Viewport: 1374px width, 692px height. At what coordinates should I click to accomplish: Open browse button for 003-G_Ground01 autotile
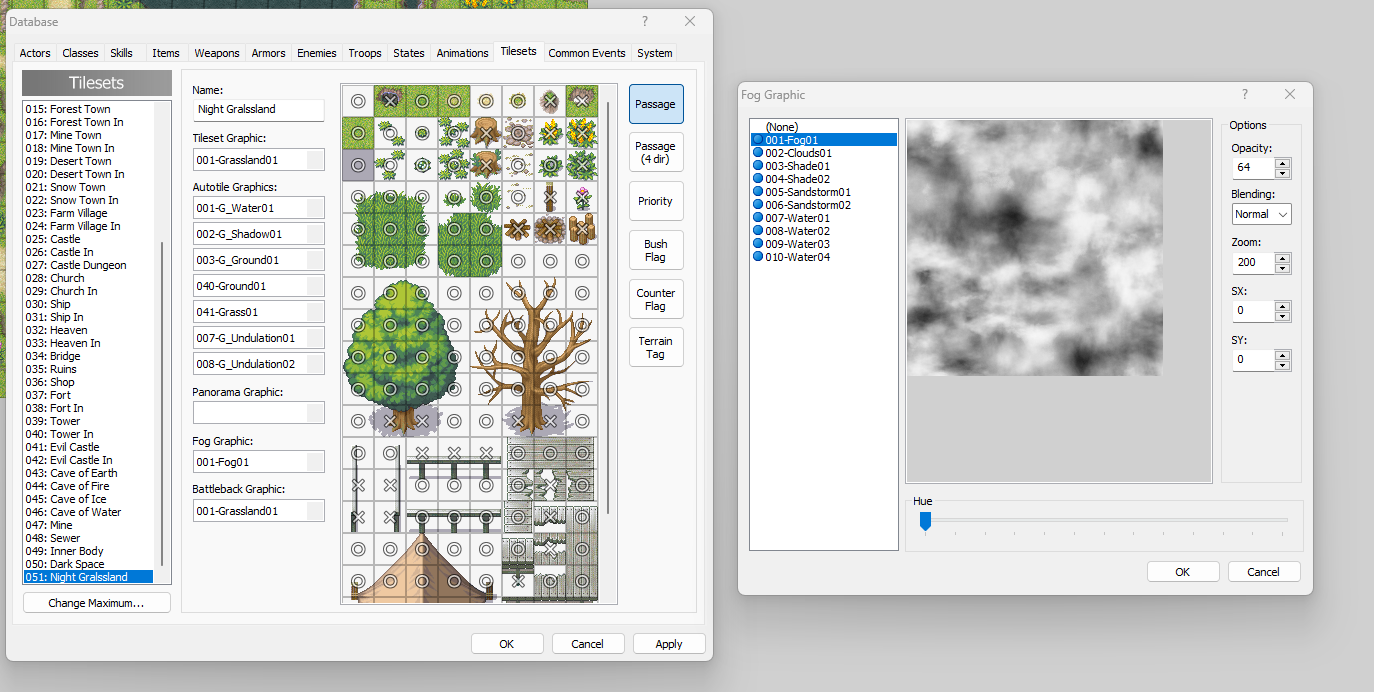[315, 260]
